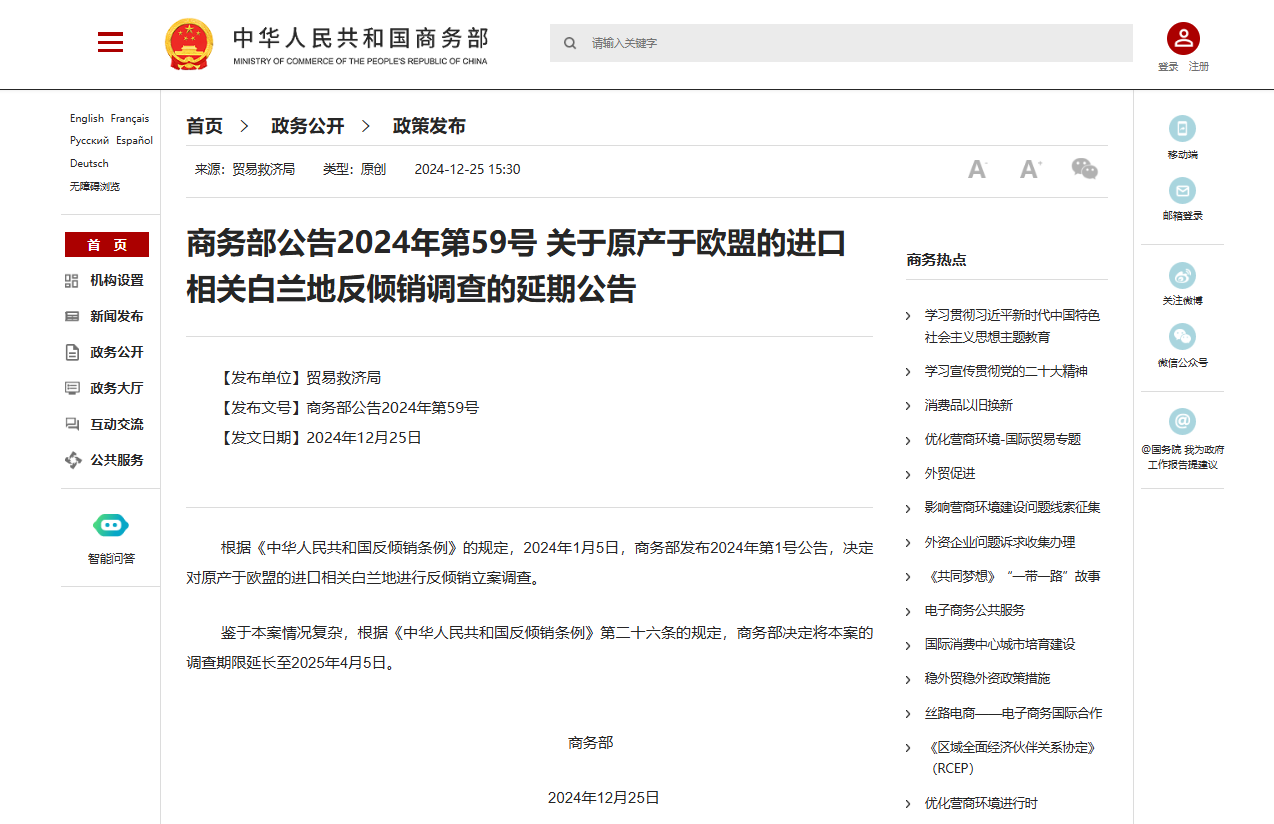The height and width of the screenshot is (824, 1274).
Task: Click 登录 login link
Action: click(1168, 67)
